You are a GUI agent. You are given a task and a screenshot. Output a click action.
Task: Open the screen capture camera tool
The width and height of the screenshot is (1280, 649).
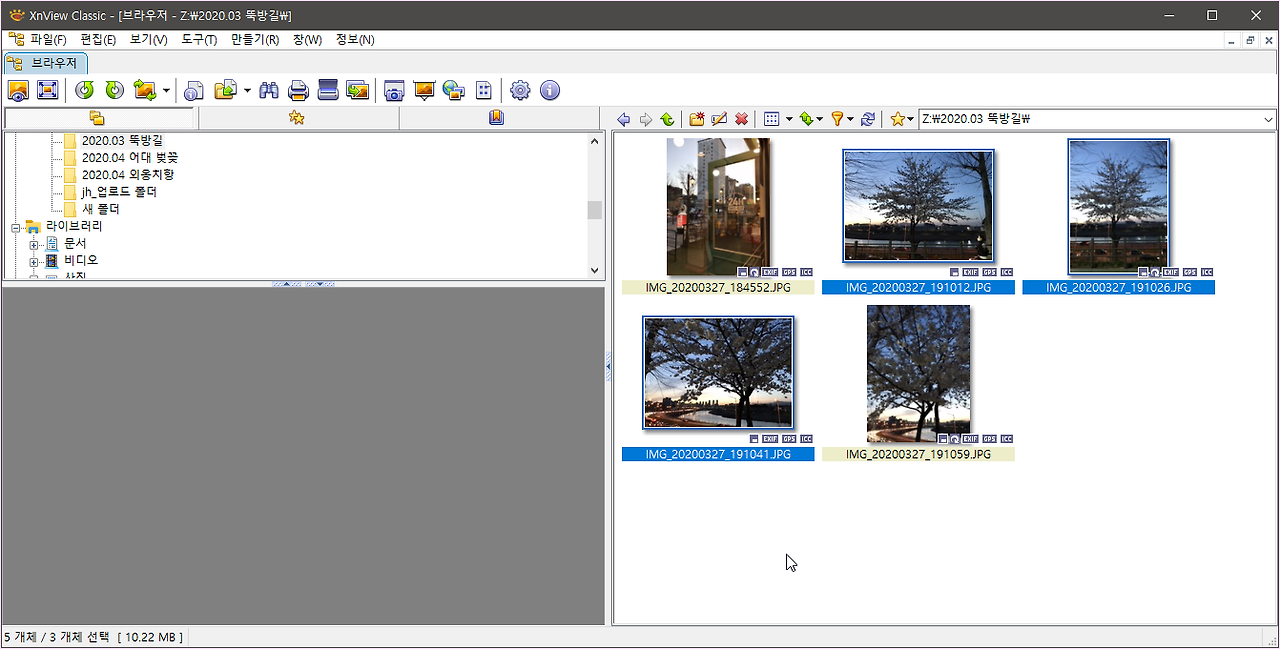pos(394,90)
